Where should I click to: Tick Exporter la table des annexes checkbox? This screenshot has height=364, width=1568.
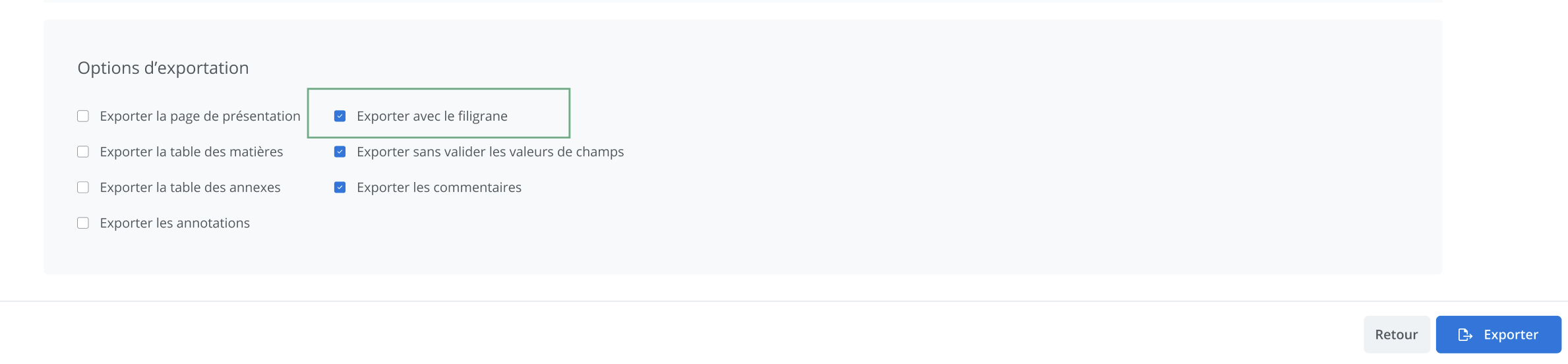tap(83, 187)
